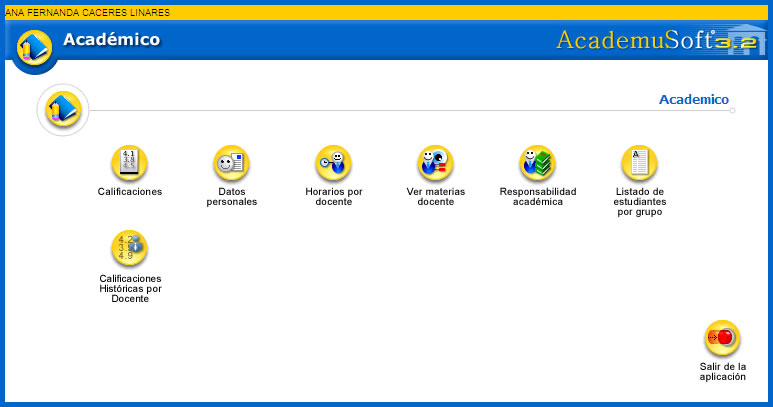773x407 pixels.
Task: Click the blue Academico section title
Action: click(694, 100)
